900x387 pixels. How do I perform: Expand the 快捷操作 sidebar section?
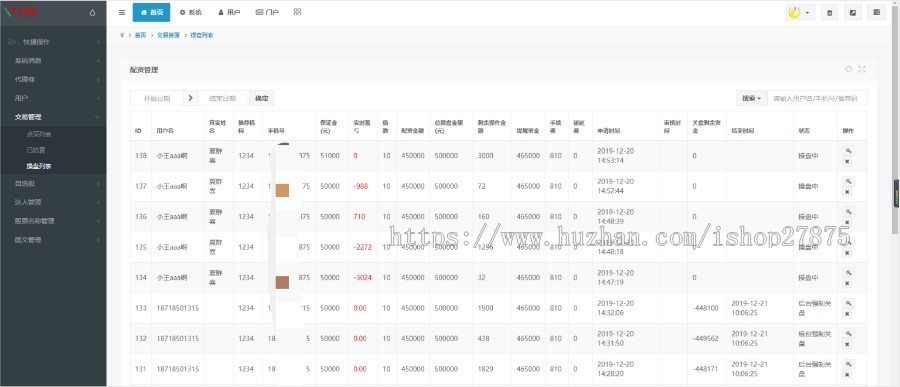[53, 42]
